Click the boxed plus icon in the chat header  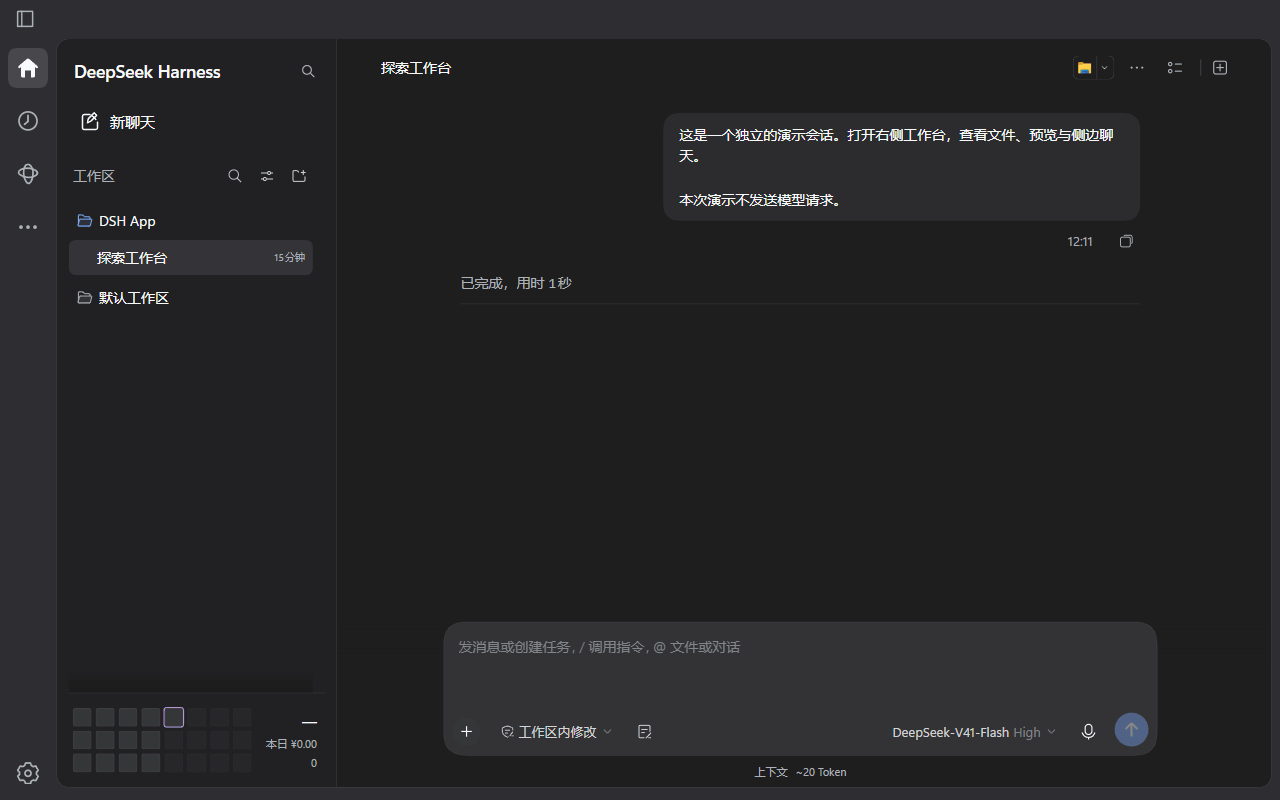pos(1220,68)
